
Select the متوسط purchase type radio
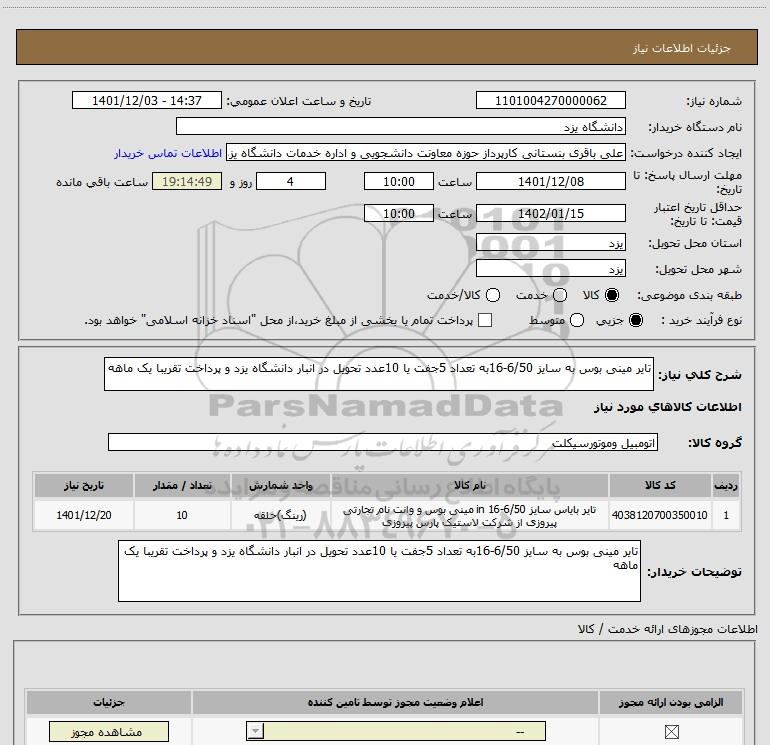(x=577, y=320)
